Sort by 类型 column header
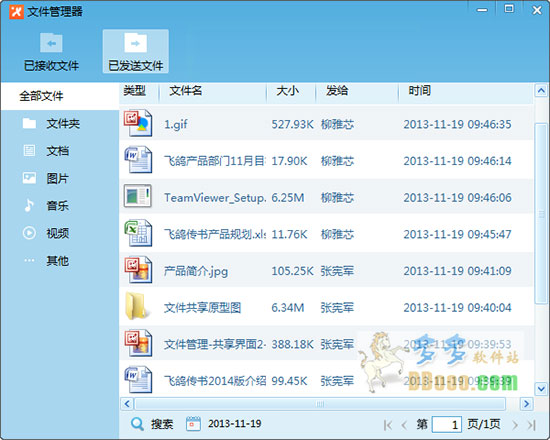 [x=134, y=91]
